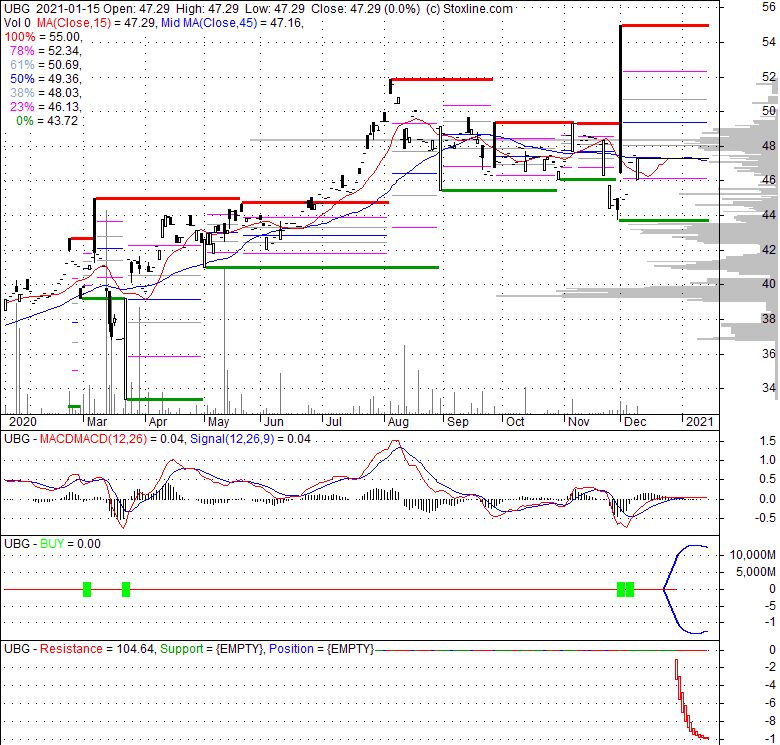Click the red resistance line at 52 in August
This screenshot has height=745, width=780.
click(442, 79)
